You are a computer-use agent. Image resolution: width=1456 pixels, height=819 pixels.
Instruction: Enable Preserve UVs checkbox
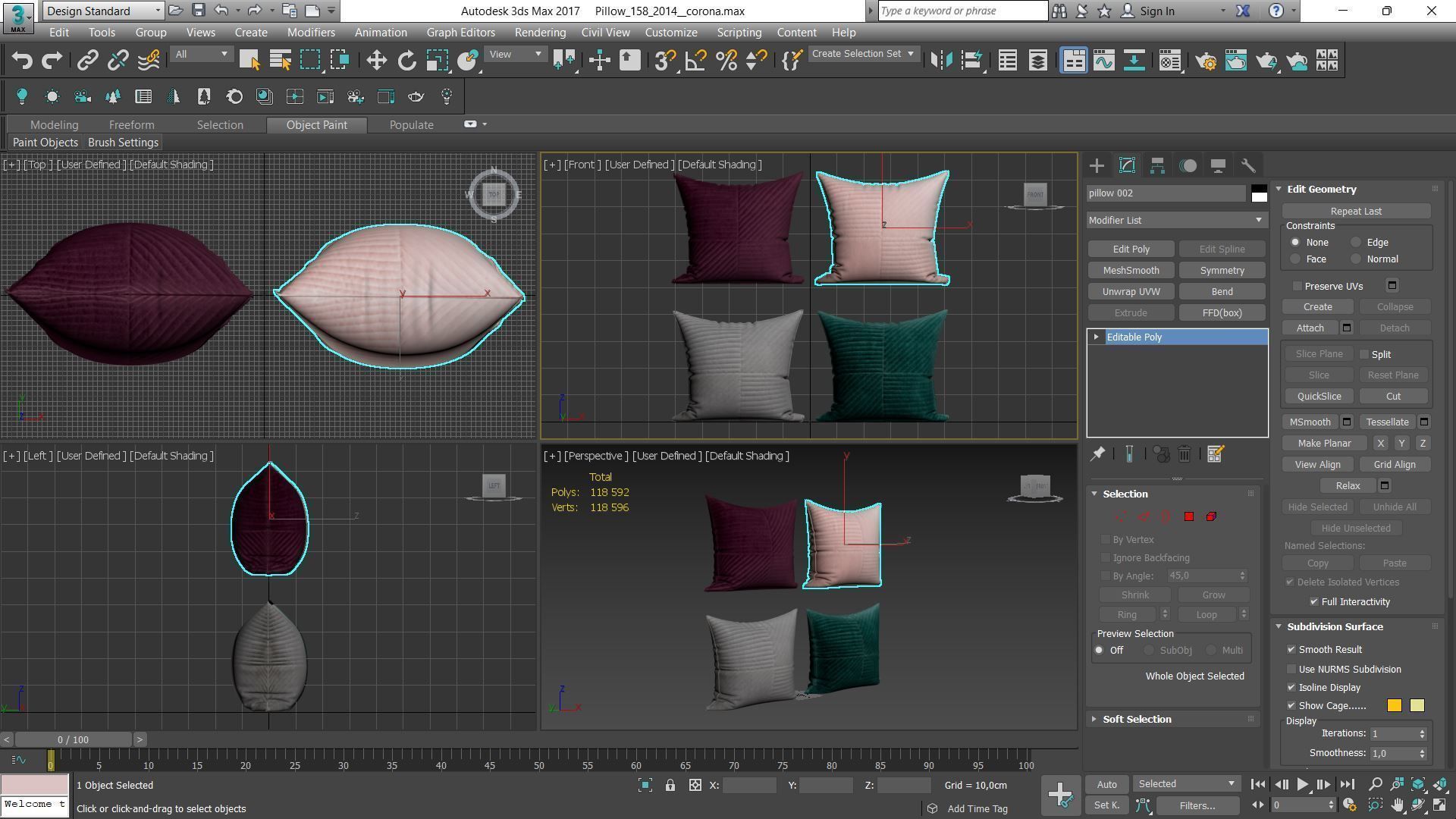tap(1297, 286)
